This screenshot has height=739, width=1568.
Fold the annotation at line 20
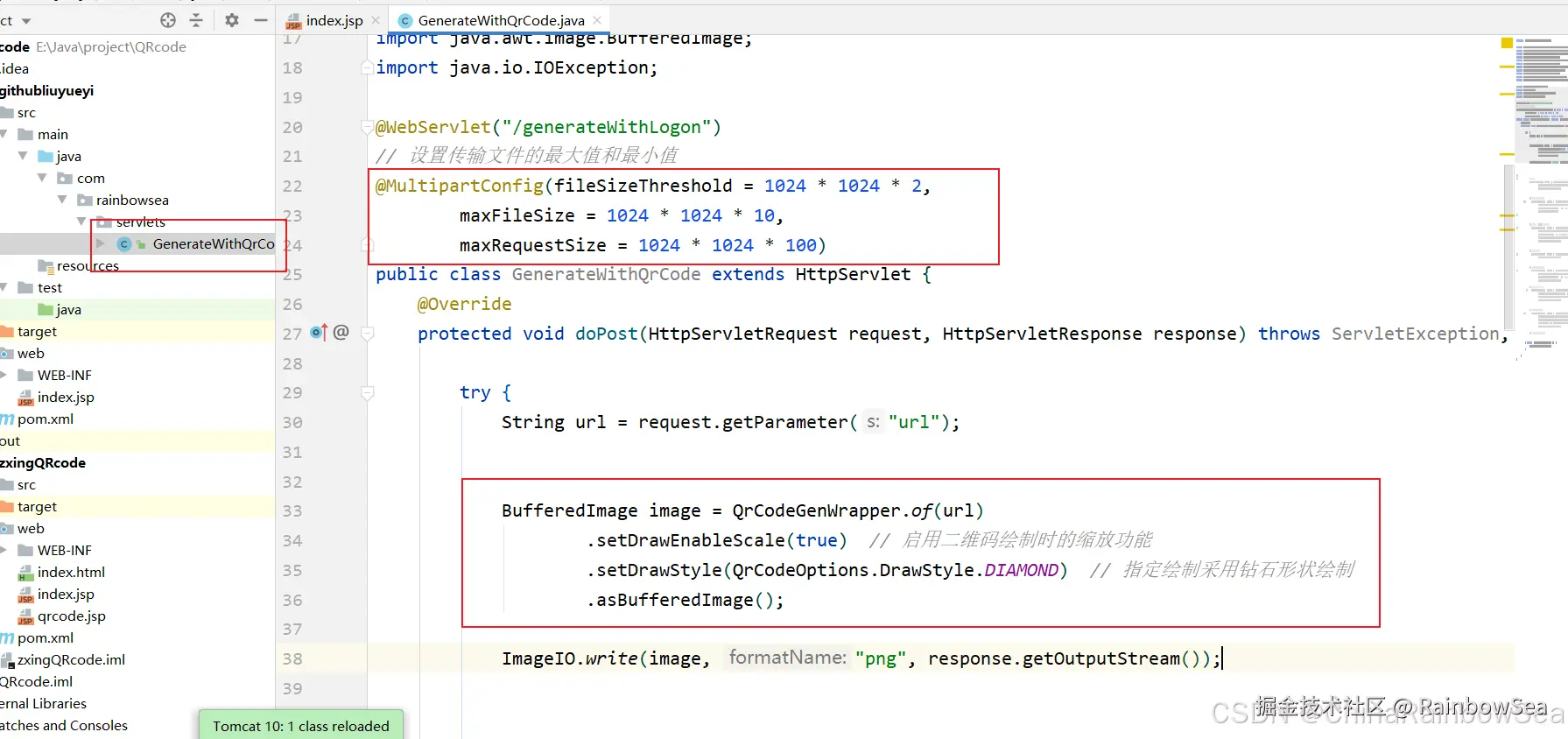368,127
